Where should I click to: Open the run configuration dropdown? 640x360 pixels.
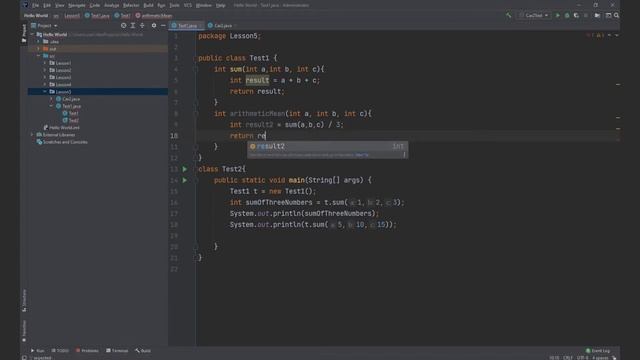[x=534, y=16]
